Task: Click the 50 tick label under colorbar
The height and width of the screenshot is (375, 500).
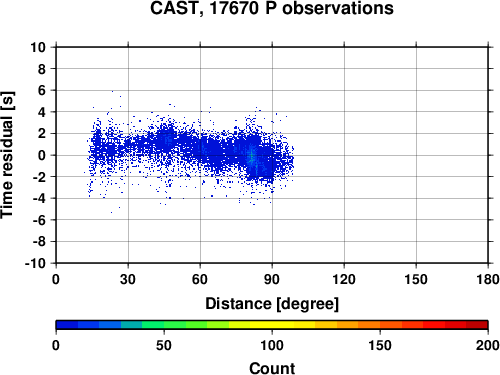Action: point(164,345)
